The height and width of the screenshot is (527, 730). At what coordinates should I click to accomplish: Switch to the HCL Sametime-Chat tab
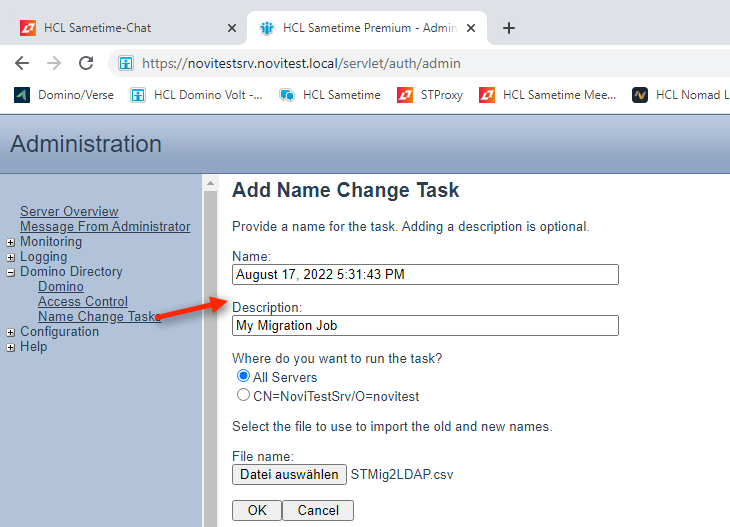coord(110,28)
